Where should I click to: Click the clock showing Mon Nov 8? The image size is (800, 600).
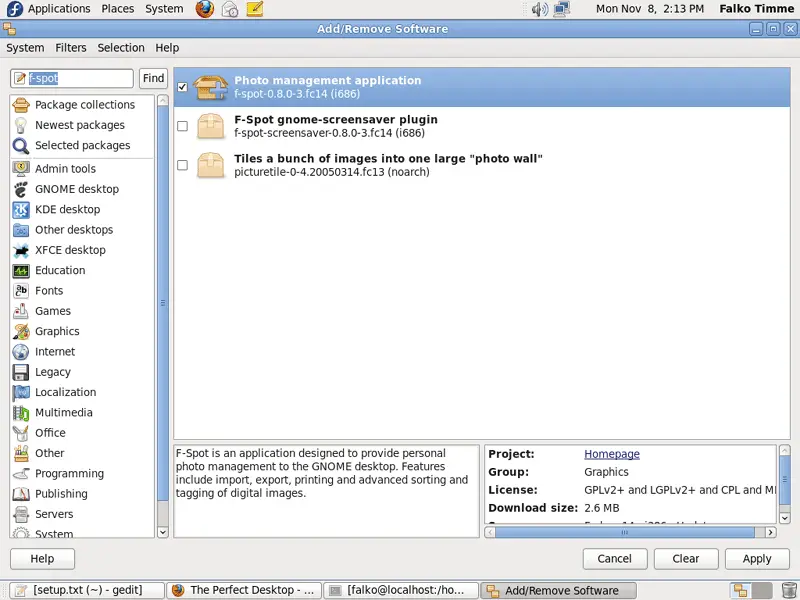coord(649,9)
